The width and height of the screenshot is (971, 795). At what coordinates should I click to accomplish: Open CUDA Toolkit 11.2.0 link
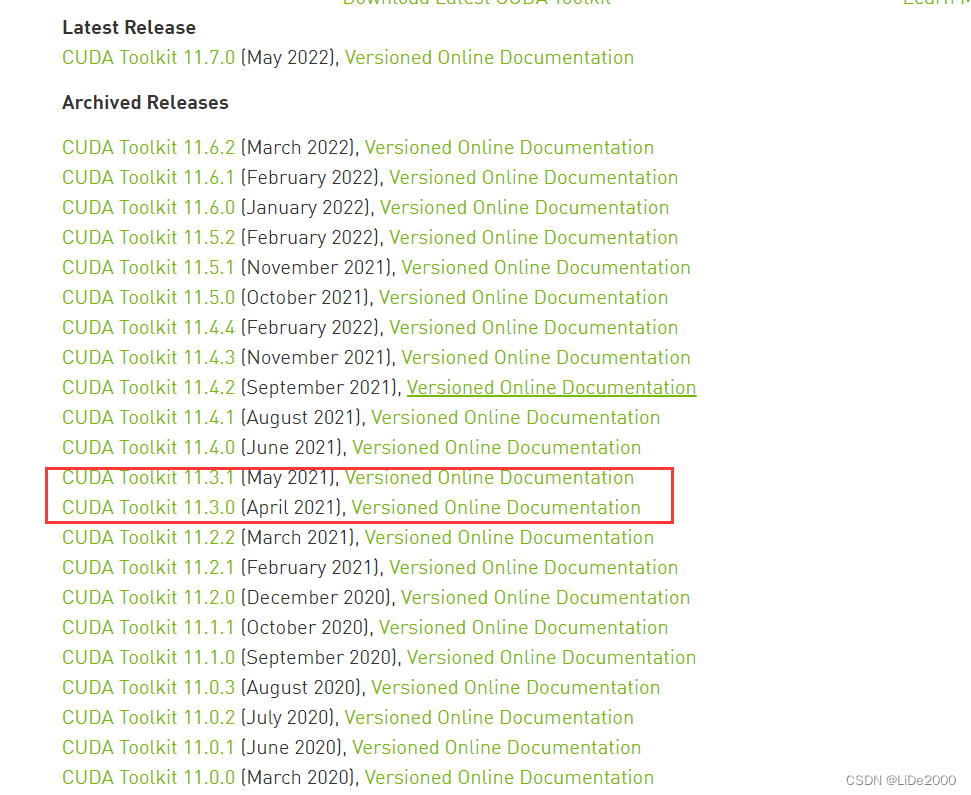click(x=149, y=598)
